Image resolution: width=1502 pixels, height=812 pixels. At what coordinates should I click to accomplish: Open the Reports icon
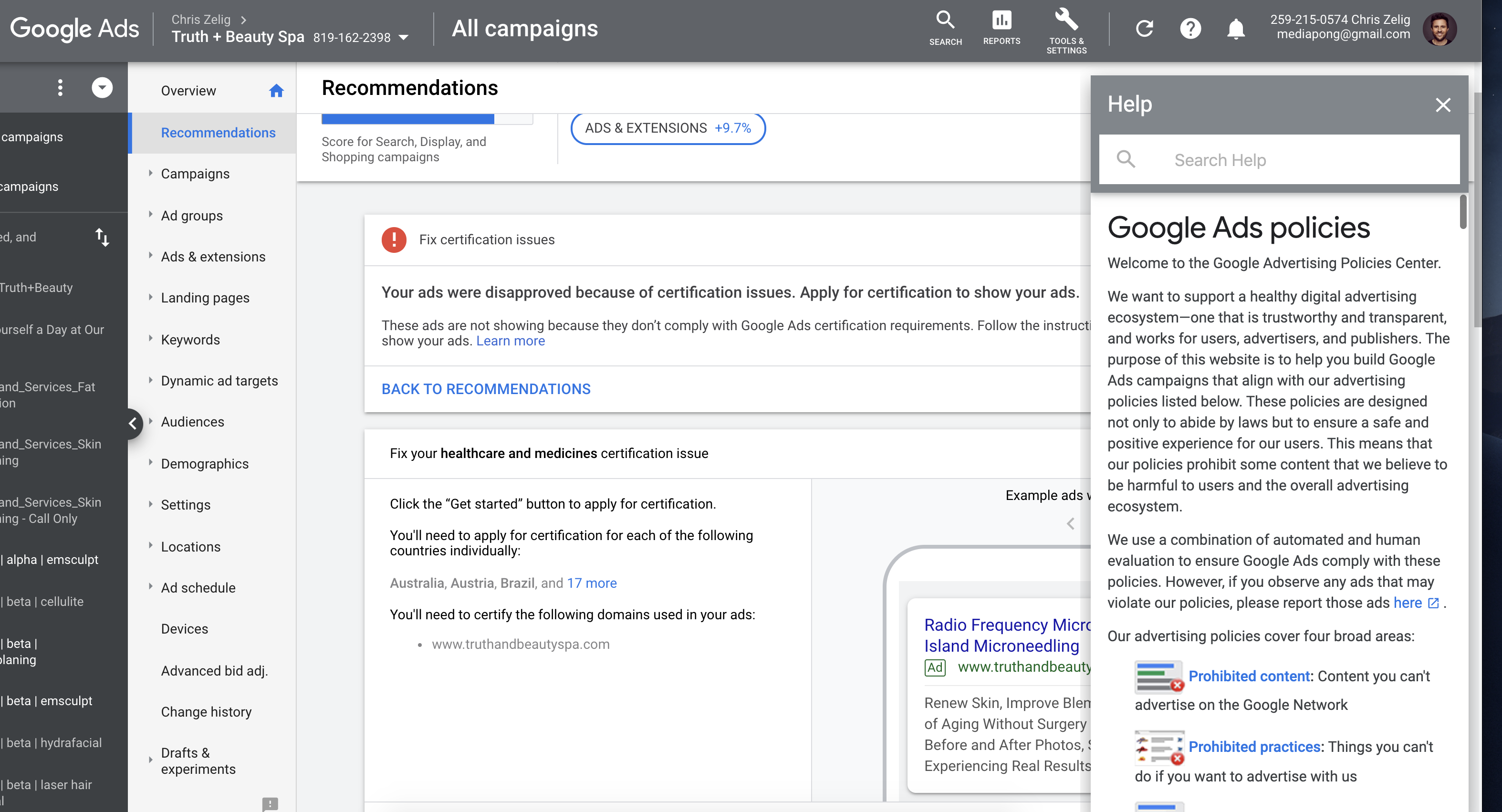pos(1001,27)
